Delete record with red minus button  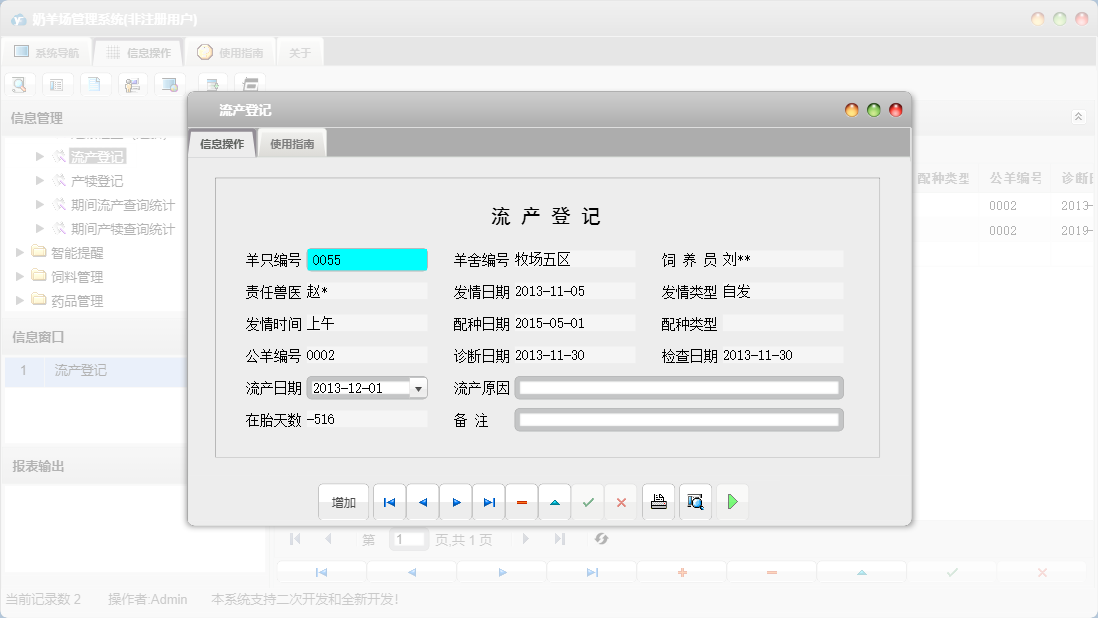(x=522, y=502)
